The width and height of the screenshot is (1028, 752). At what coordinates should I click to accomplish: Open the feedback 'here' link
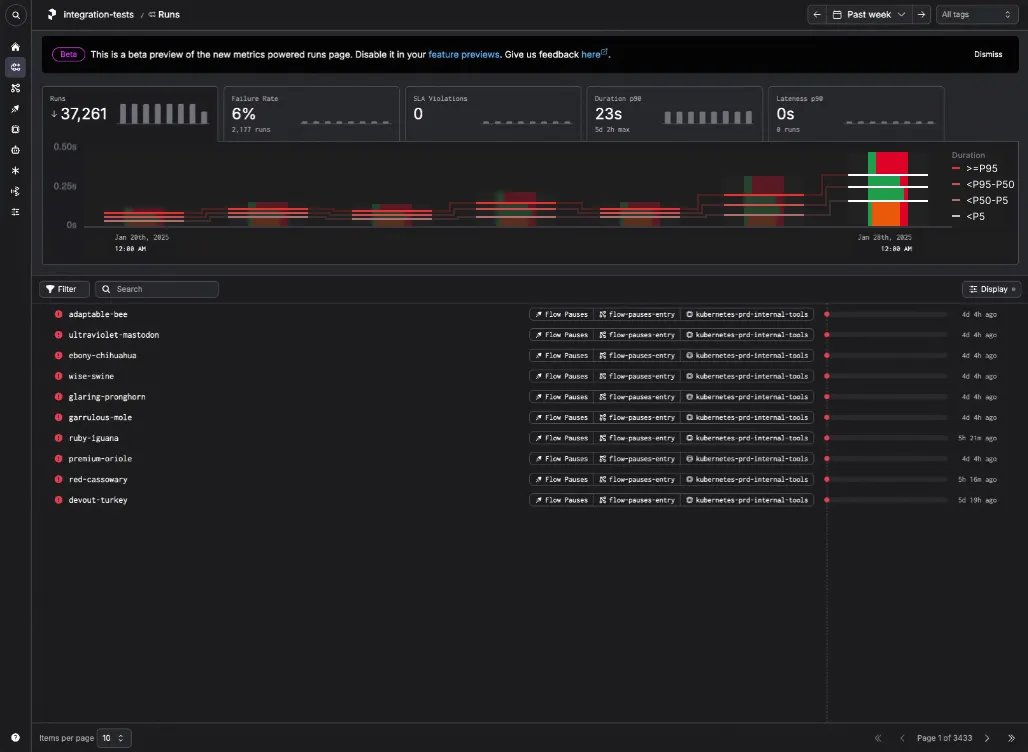click(x=594, y=54)
